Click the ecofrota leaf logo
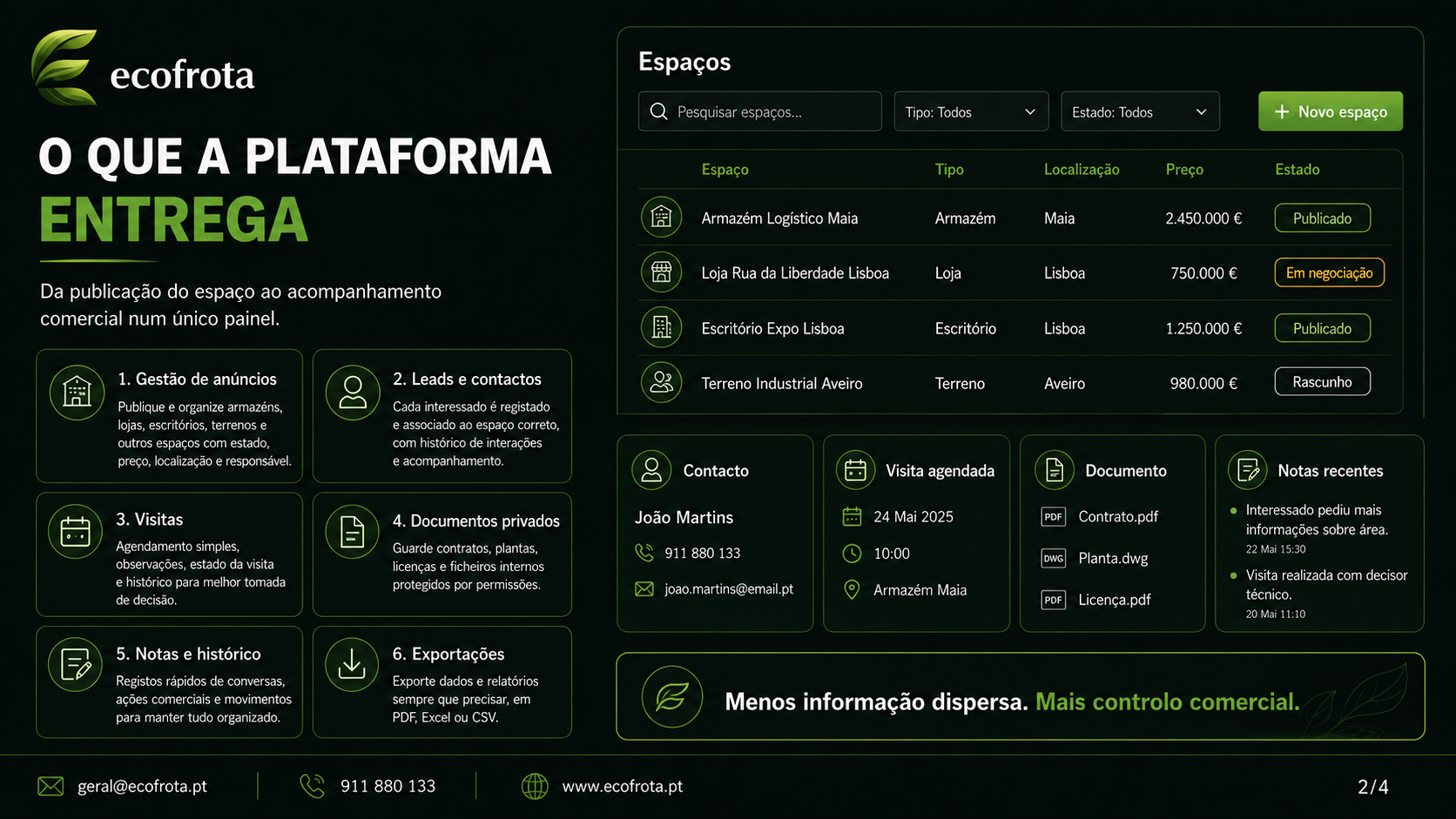This screenshot has height=819, width=1456. 64,68
